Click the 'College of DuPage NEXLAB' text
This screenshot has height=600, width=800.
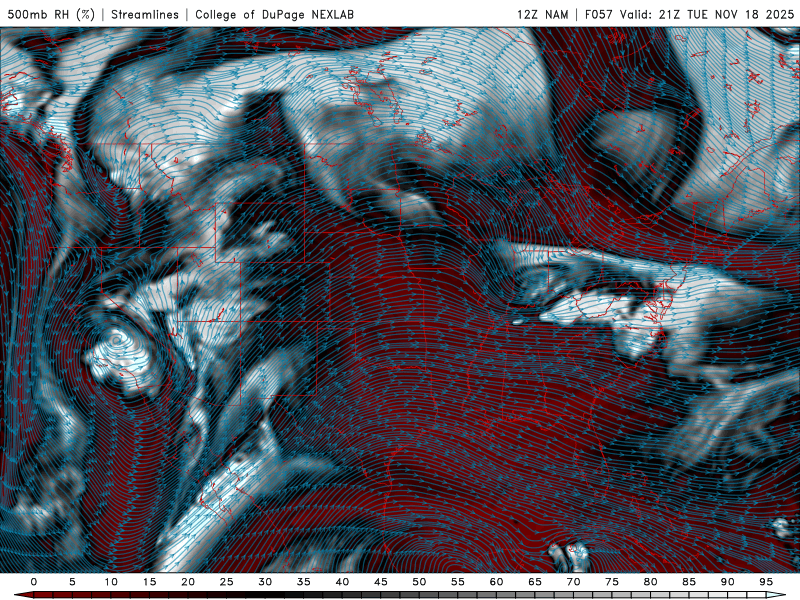tap(274, 14)
